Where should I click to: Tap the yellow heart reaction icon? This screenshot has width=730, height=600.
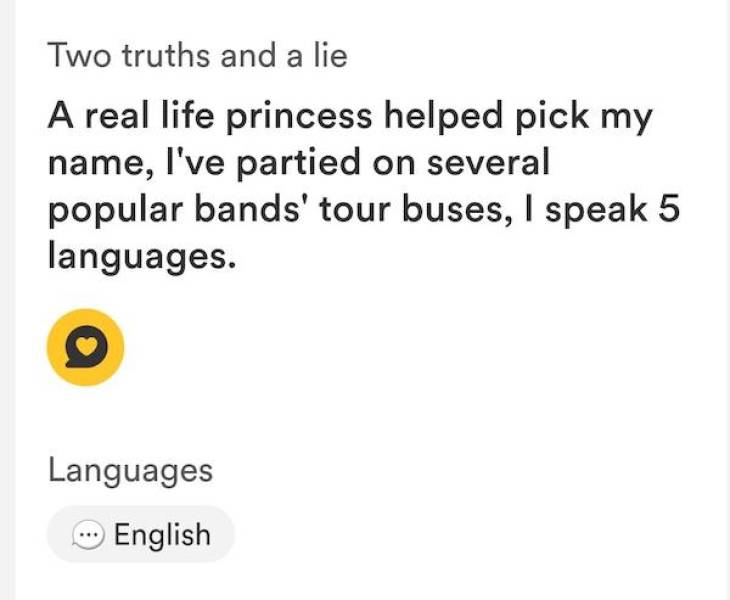pyautogui.click(x=85, y=347)
